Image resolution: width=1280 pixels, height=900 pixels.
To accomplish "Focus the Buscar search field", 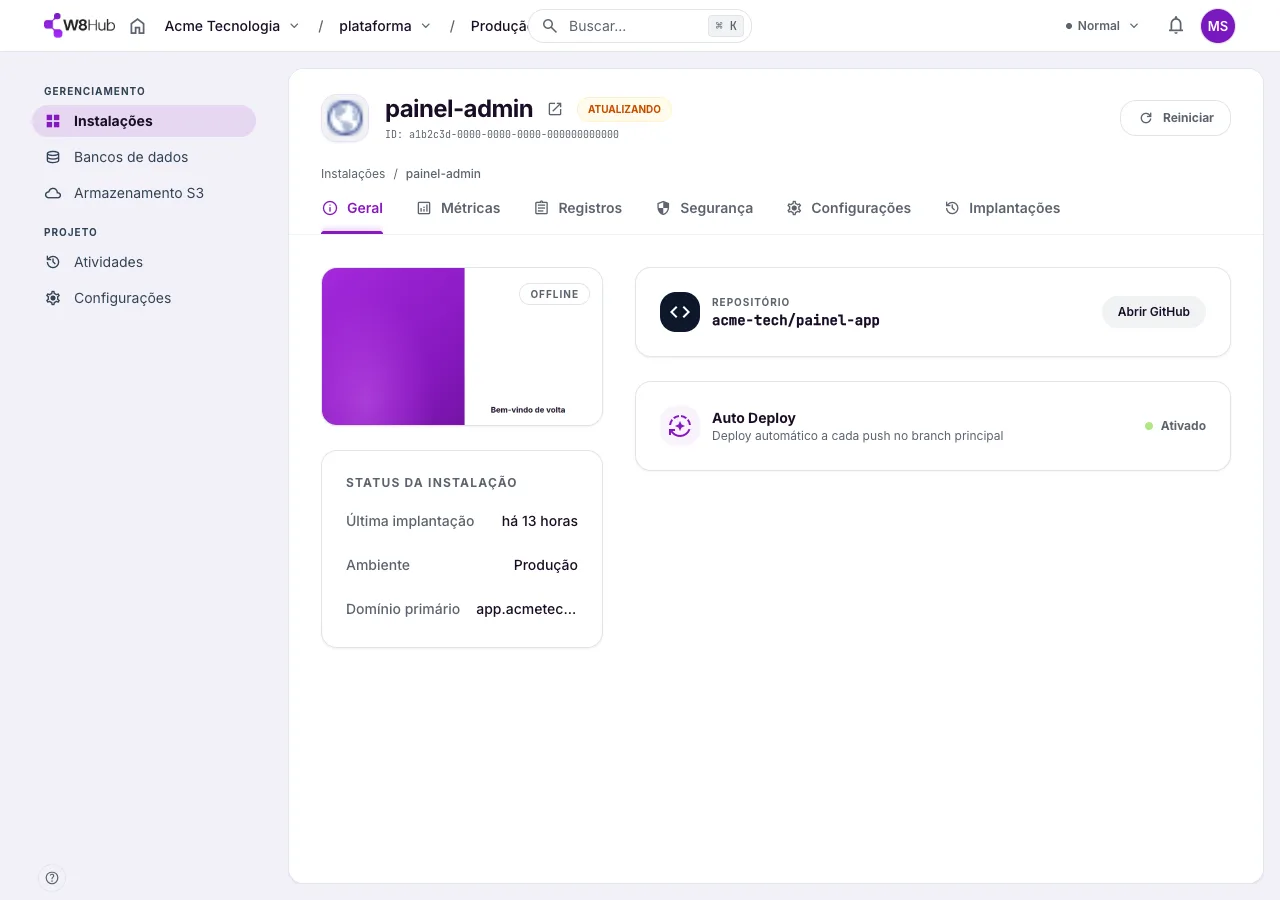I will point(640,26).
